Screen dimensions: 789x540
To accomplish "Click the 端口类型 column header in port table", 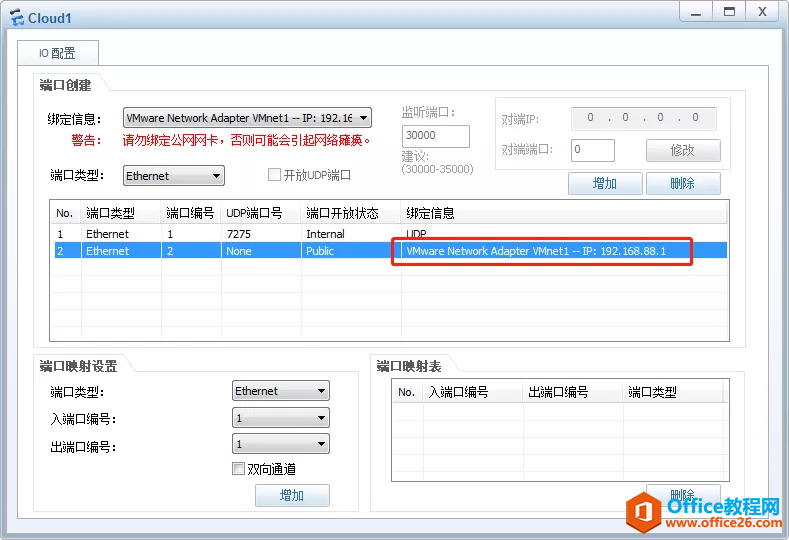I will pos(121,213).
